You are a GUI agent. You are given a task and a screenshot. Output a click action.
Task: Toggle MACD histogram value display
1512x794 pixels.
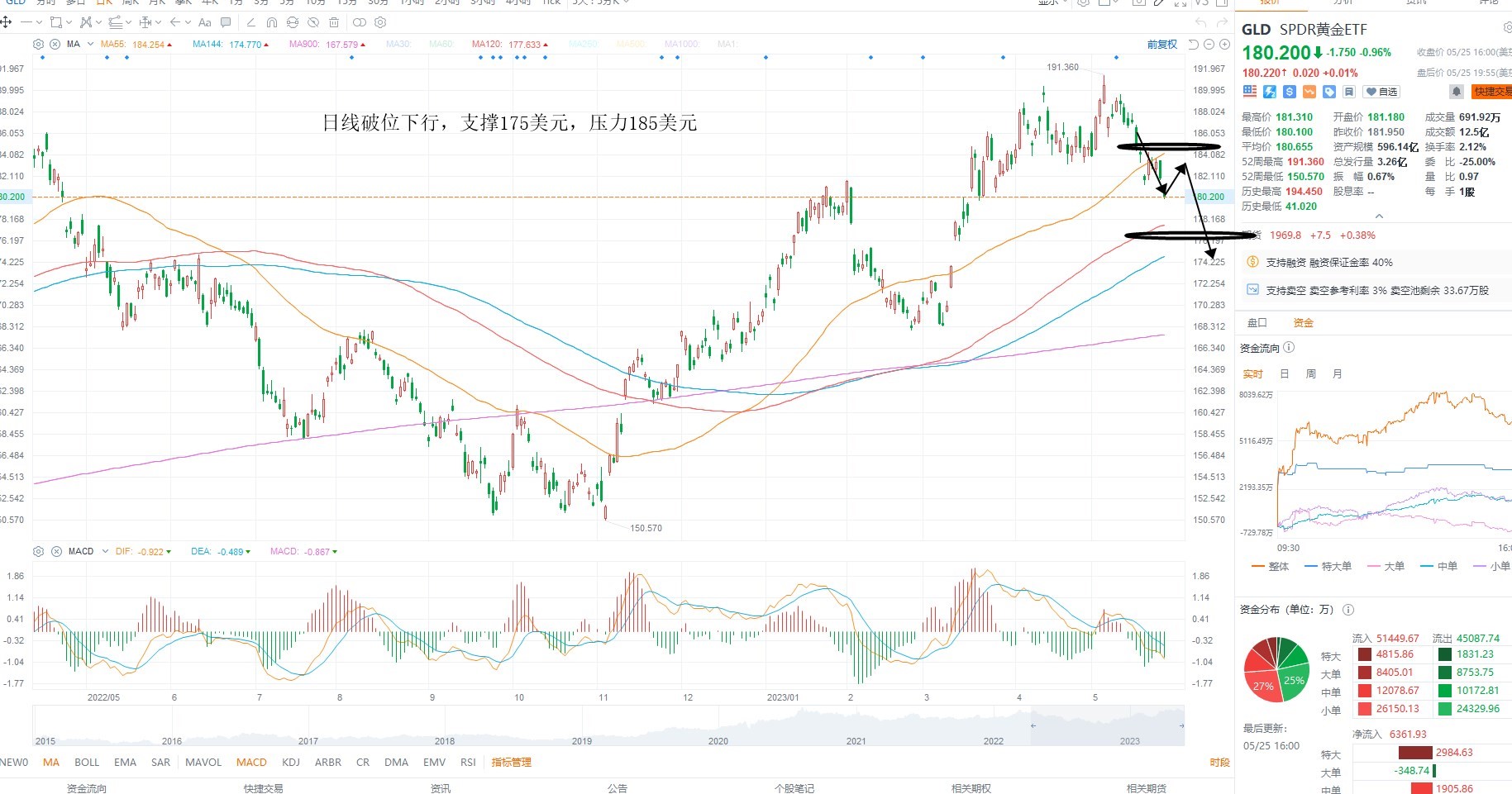(303, 551)
